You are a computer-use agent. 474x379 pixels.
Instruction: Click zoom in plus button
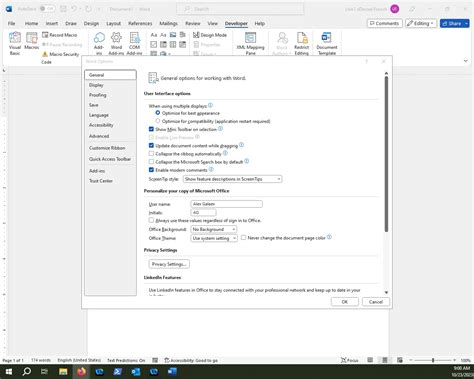click(x=454, y=360)
